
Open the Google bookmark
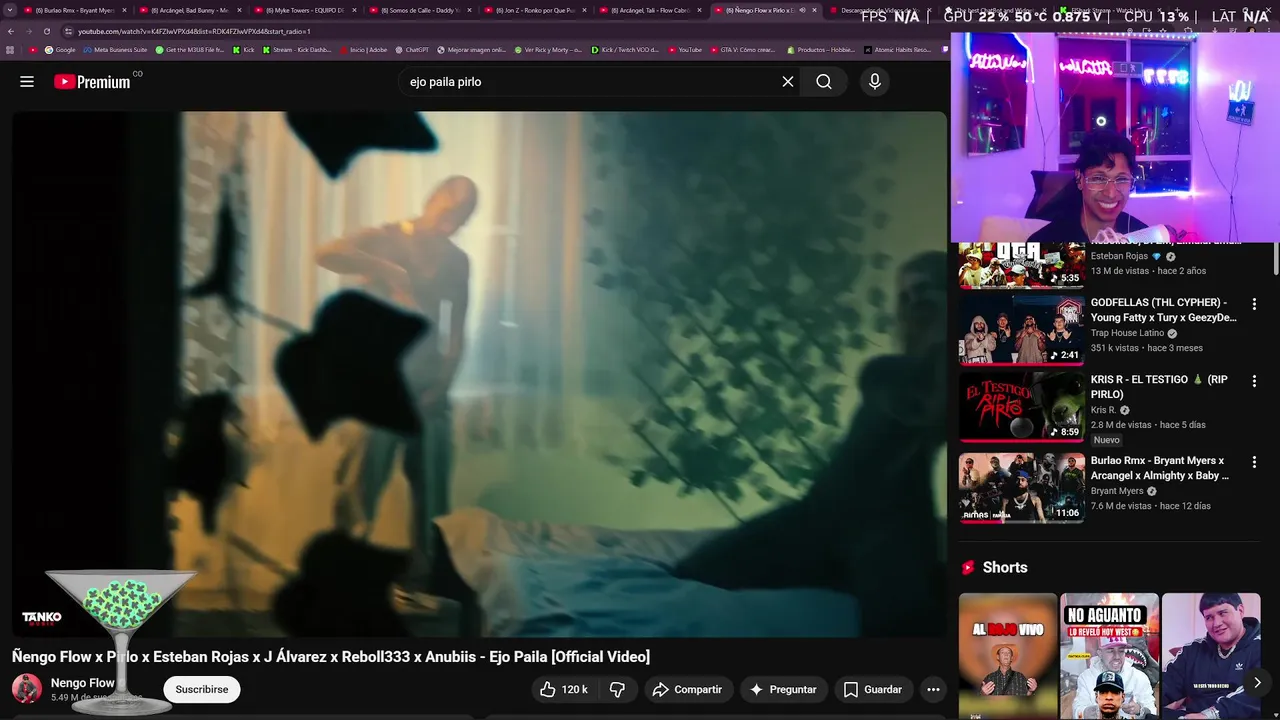[60, 50]
